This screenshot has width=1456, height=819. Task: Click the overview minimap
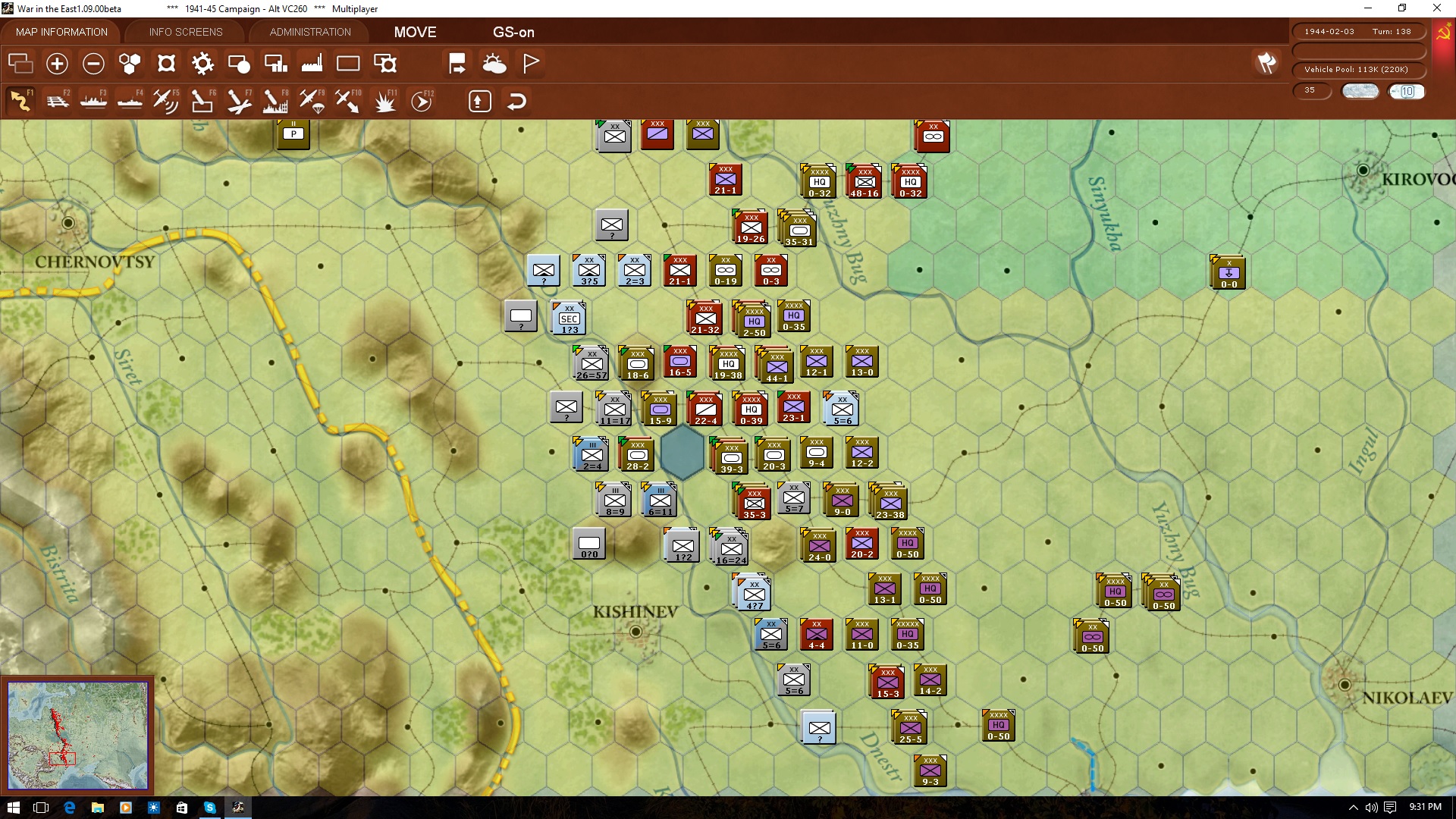click(x=78, y=735)
